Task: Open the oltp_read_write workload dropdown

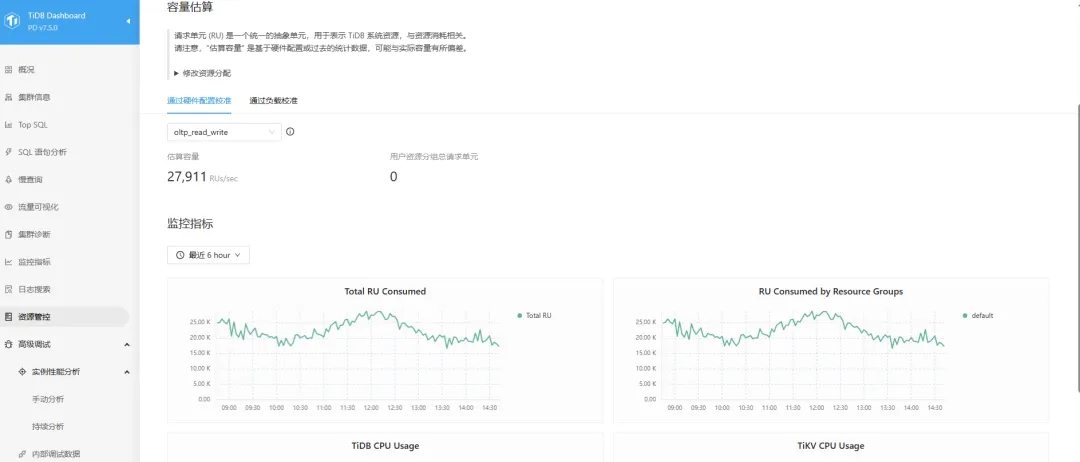Action: tap(224, 132)
